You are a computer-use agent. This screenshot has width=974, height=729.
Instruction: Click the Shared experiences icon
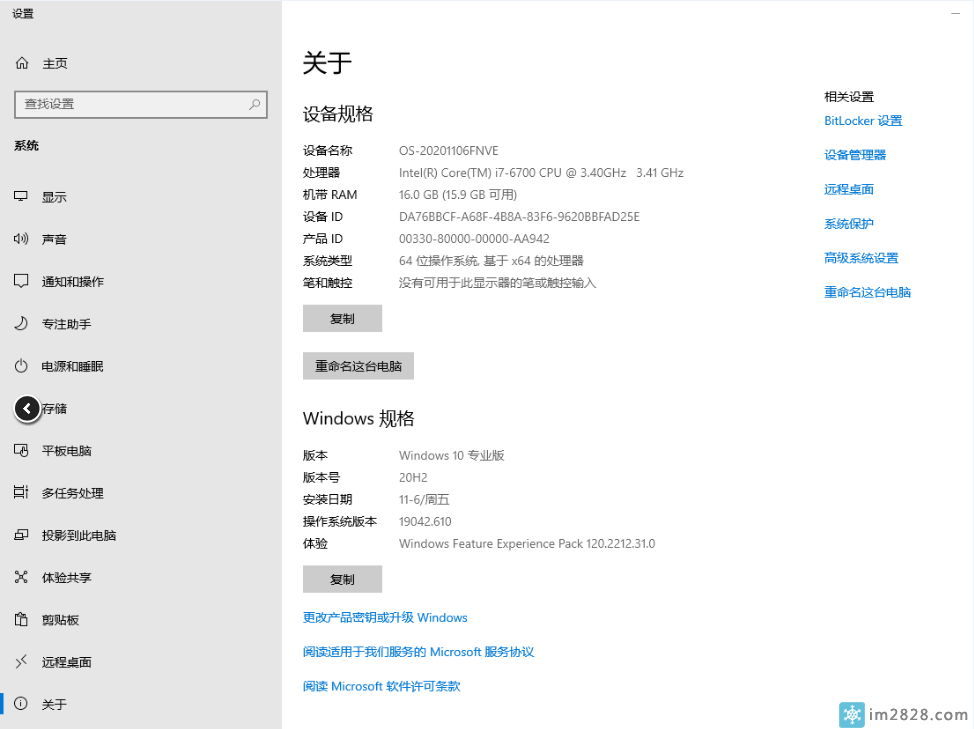tap(21, 577)
